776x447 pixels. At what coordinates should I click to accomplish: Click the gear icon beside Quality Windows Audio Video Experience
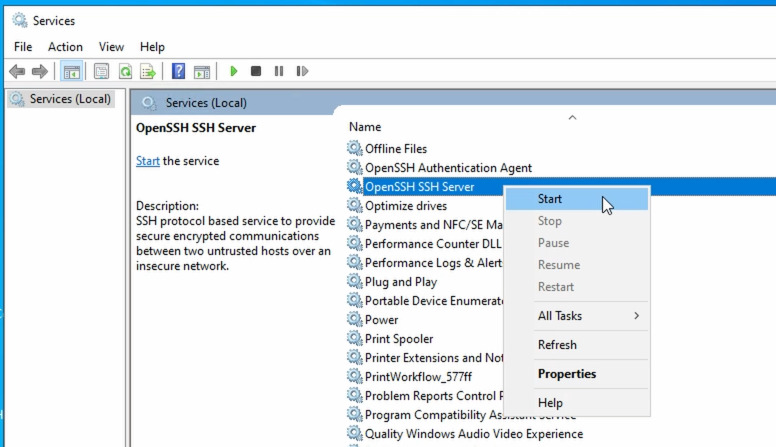(354, 433)
